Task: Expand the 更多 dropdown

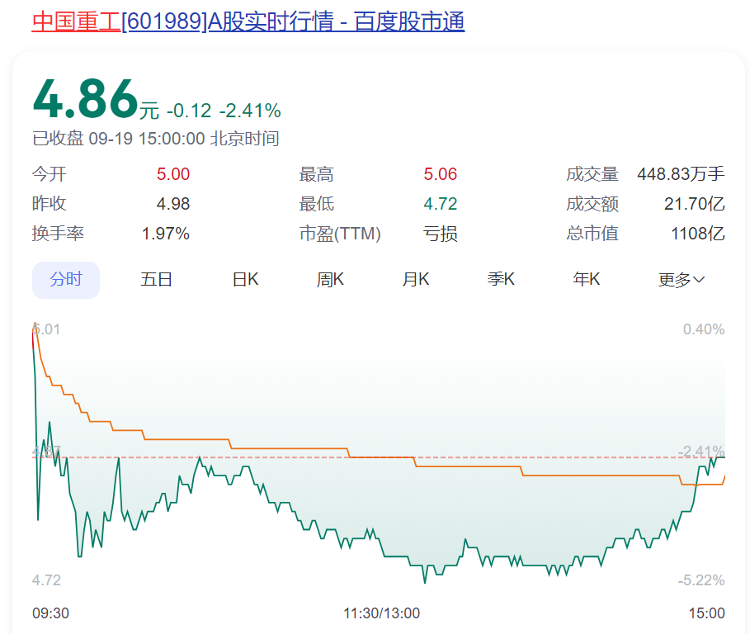Action: point(681,280)
